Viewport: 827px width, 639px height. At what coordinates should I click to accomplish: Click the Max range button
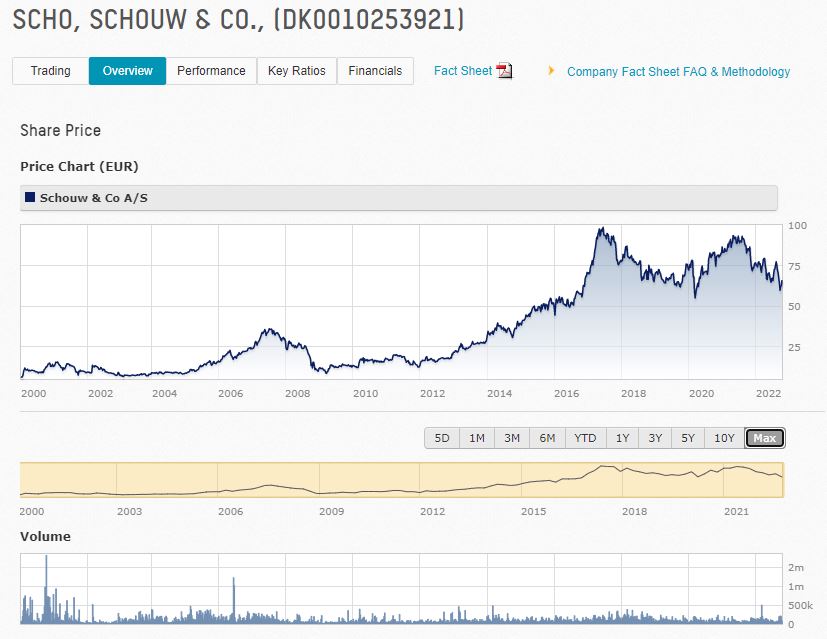pos(765,438)
